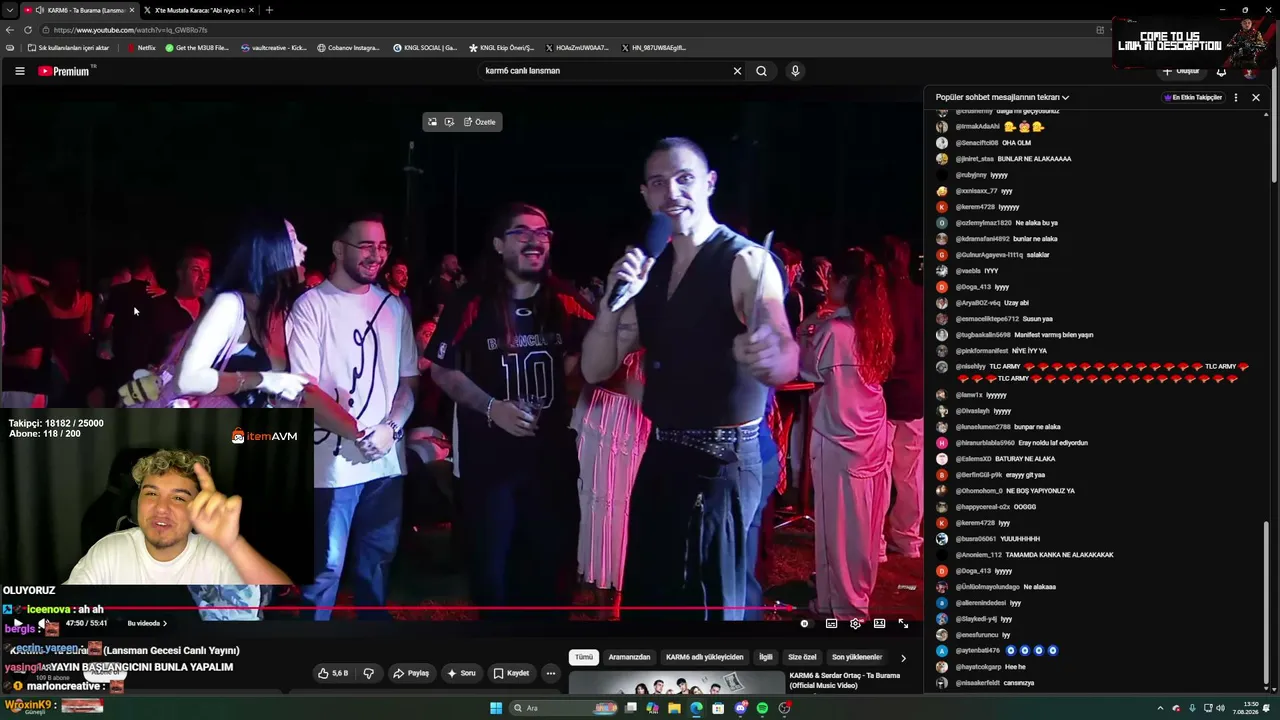
Task: Click chat username @kerem4728 saying 'Iyyyyyy'
Action: tap(975, 207)
